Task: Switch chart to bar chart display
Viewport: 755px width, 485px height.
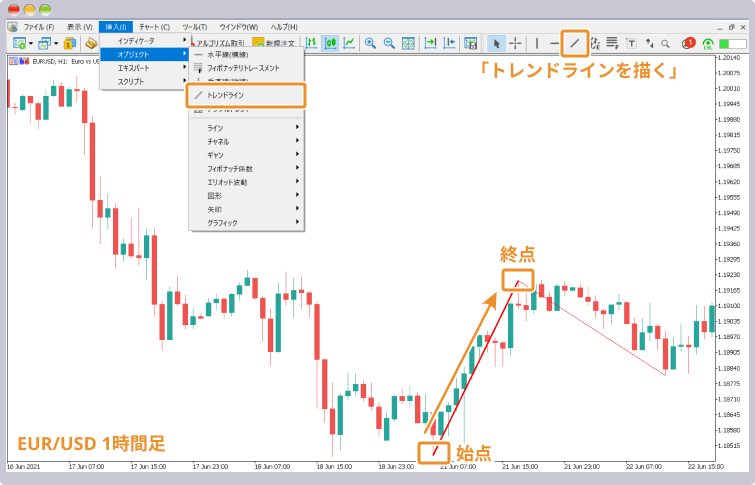Action: click(311, 43)
